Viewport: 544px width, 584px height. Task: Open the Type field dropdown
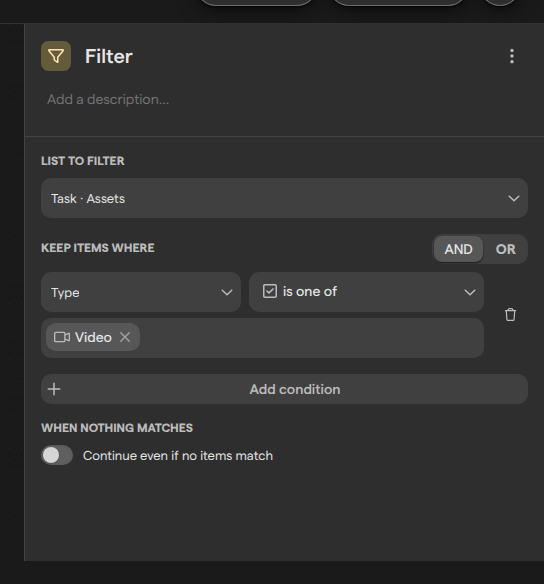point(141,292)
